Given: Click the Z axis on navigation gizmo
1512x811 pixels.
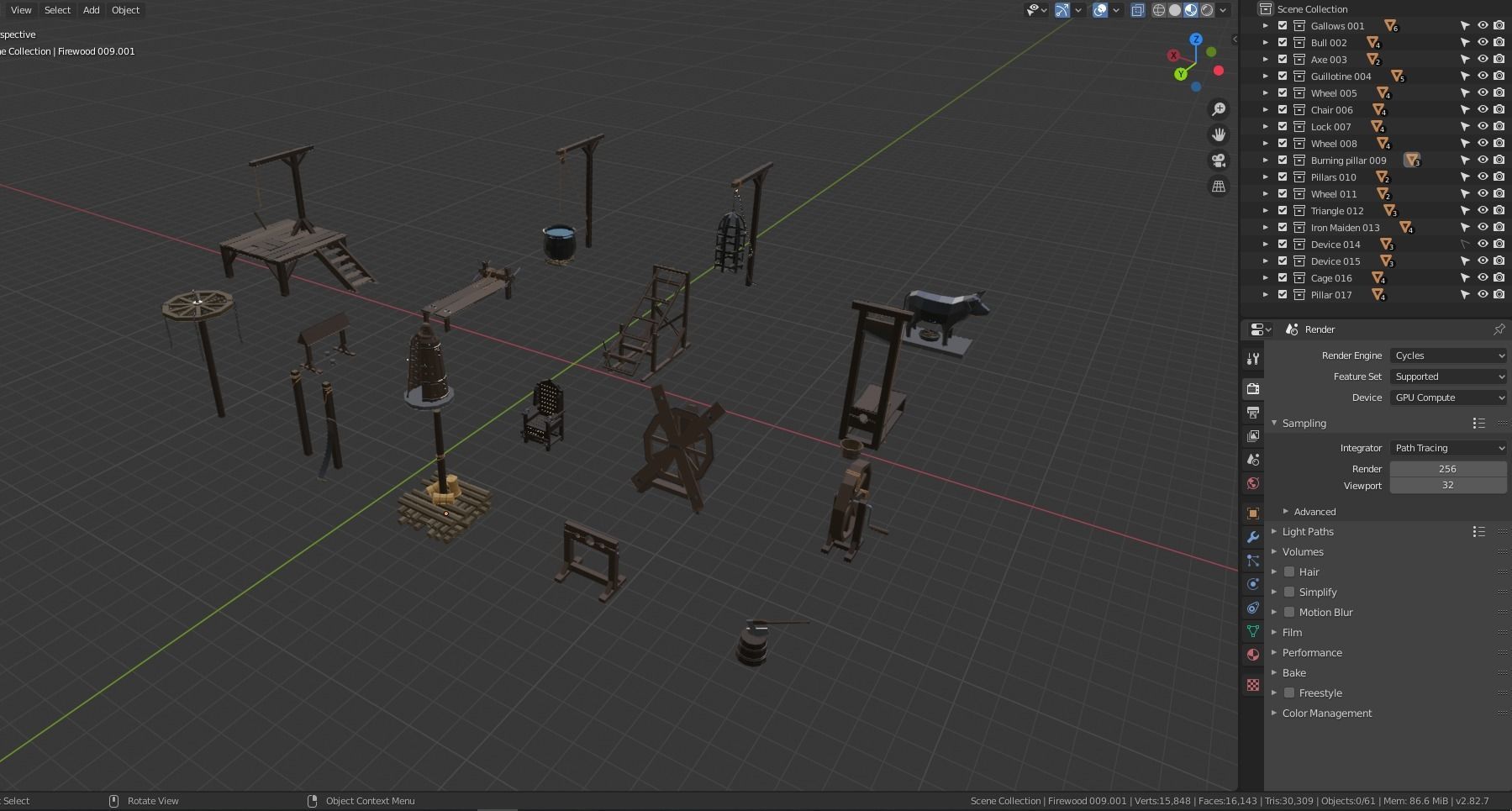Looking at the screenshot, I should tap(1196, 39).
